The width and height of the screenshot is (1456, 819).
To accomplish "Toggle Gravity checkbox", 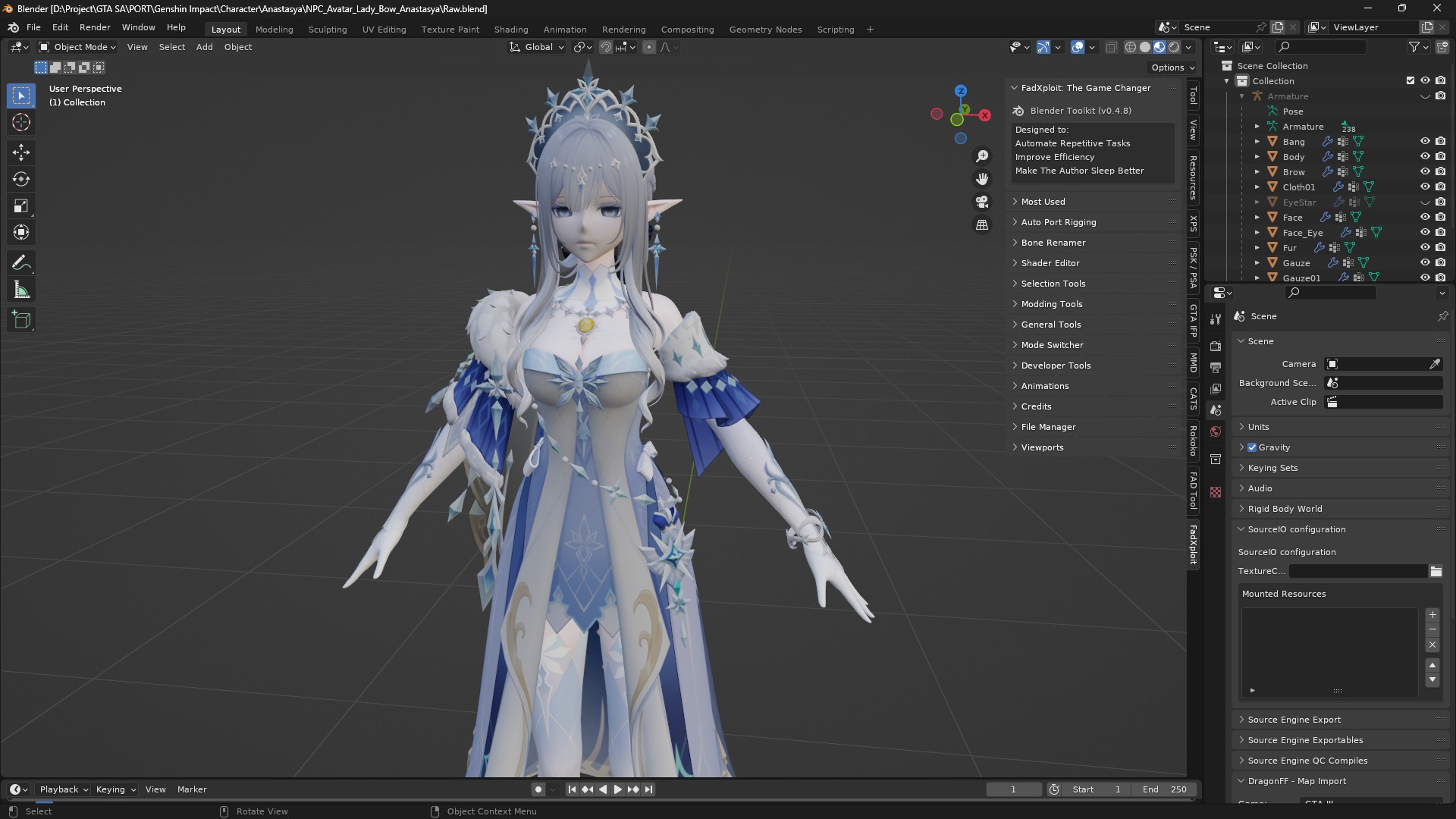I will pos(1252,447).
